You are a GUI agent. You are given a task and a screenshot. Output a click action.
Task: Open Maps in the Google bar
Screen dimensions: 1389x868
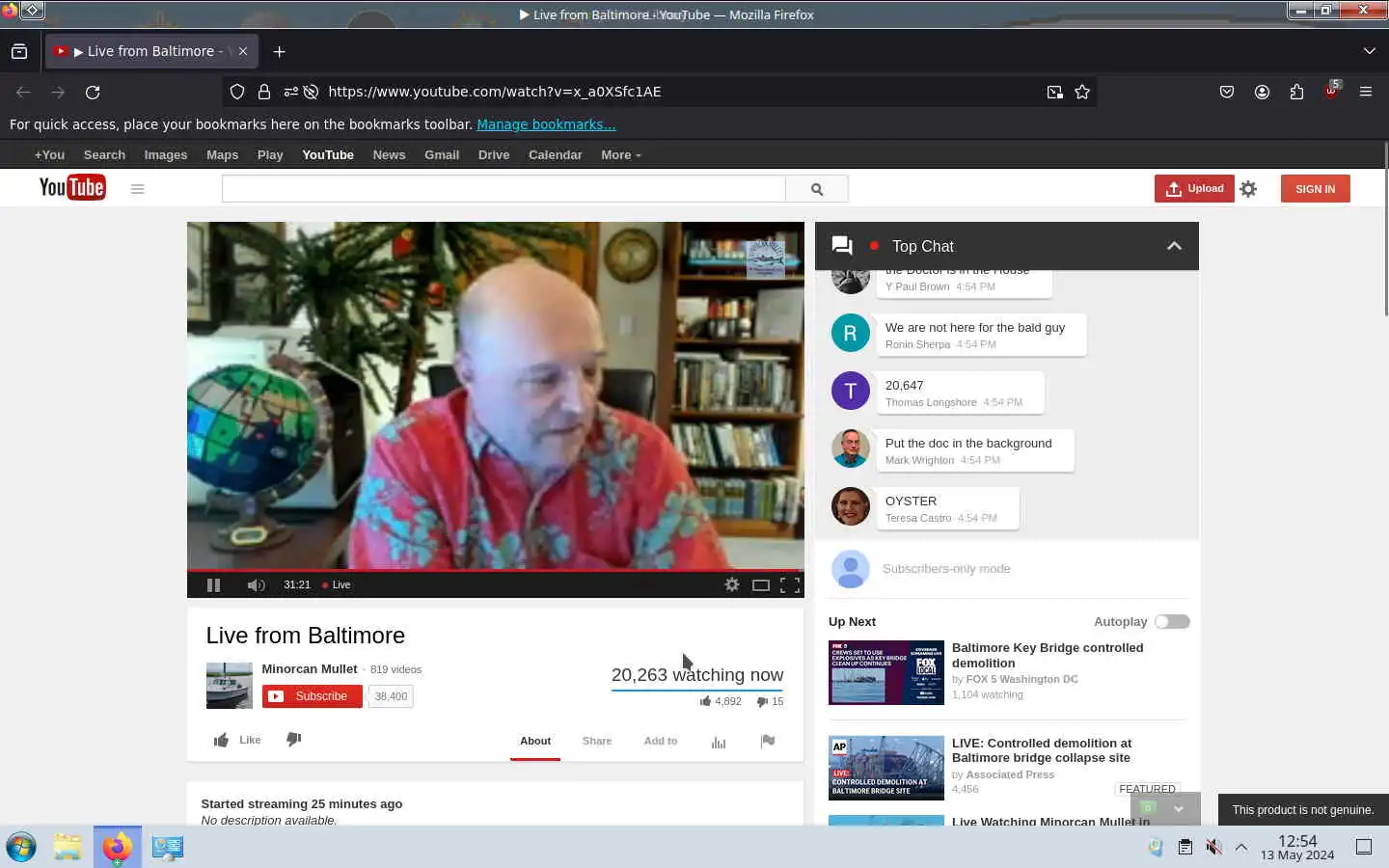[x=222, y=154]
